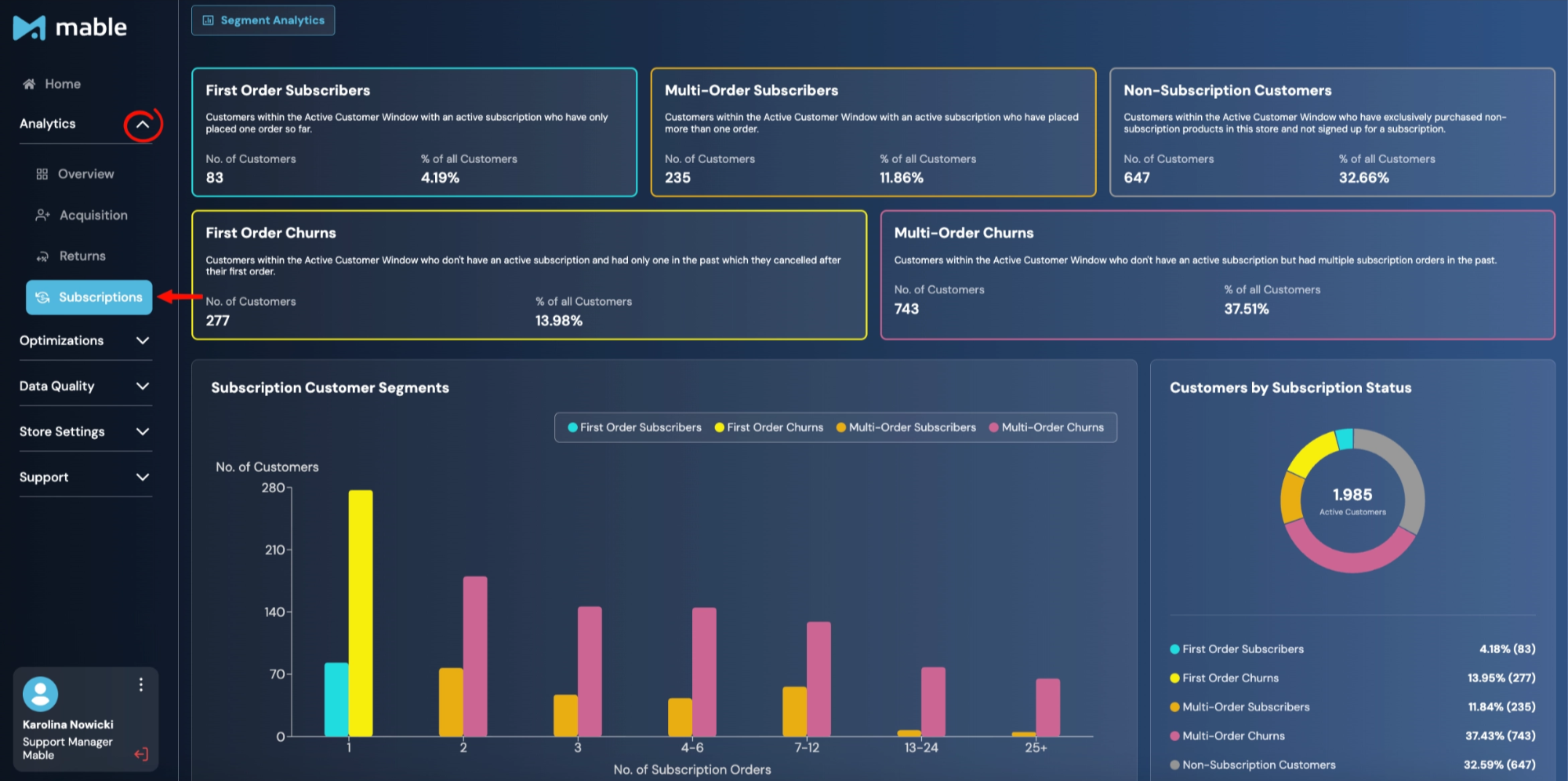Click Karolina Nowicki's avatar icon
The width and height of the screenshot is (1568, 781).
pyautogui.click(x=41, y=694)
